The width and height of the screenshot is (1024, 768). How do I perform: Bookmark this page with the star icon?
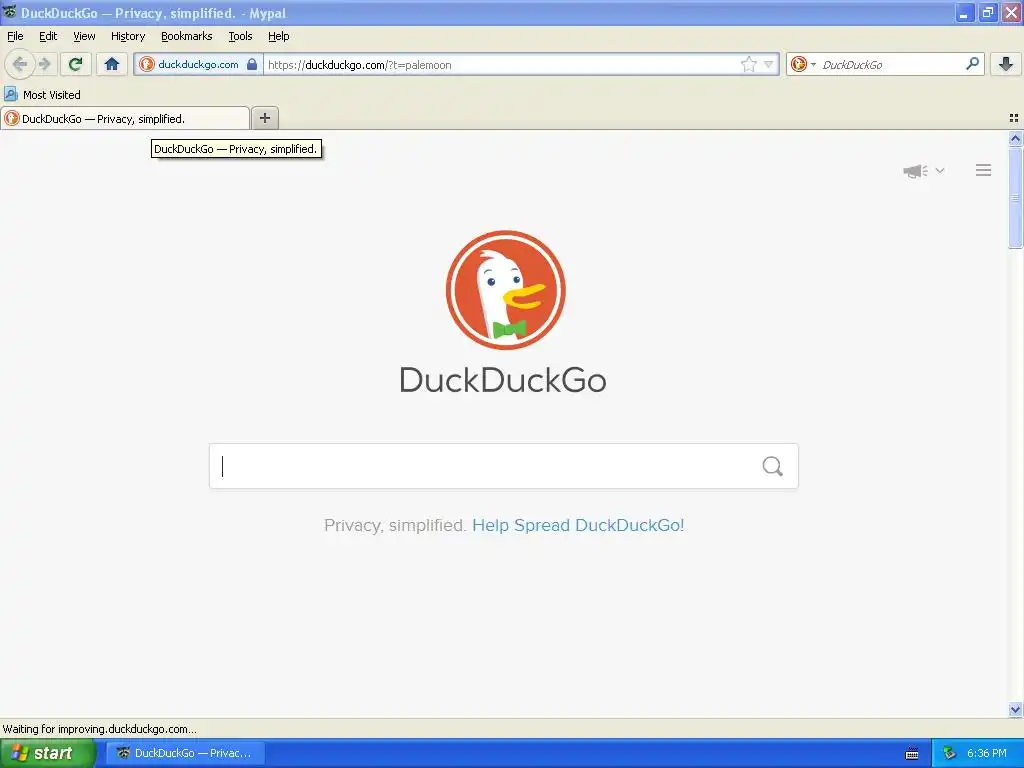pyautogui.click(x=748, y=64)
